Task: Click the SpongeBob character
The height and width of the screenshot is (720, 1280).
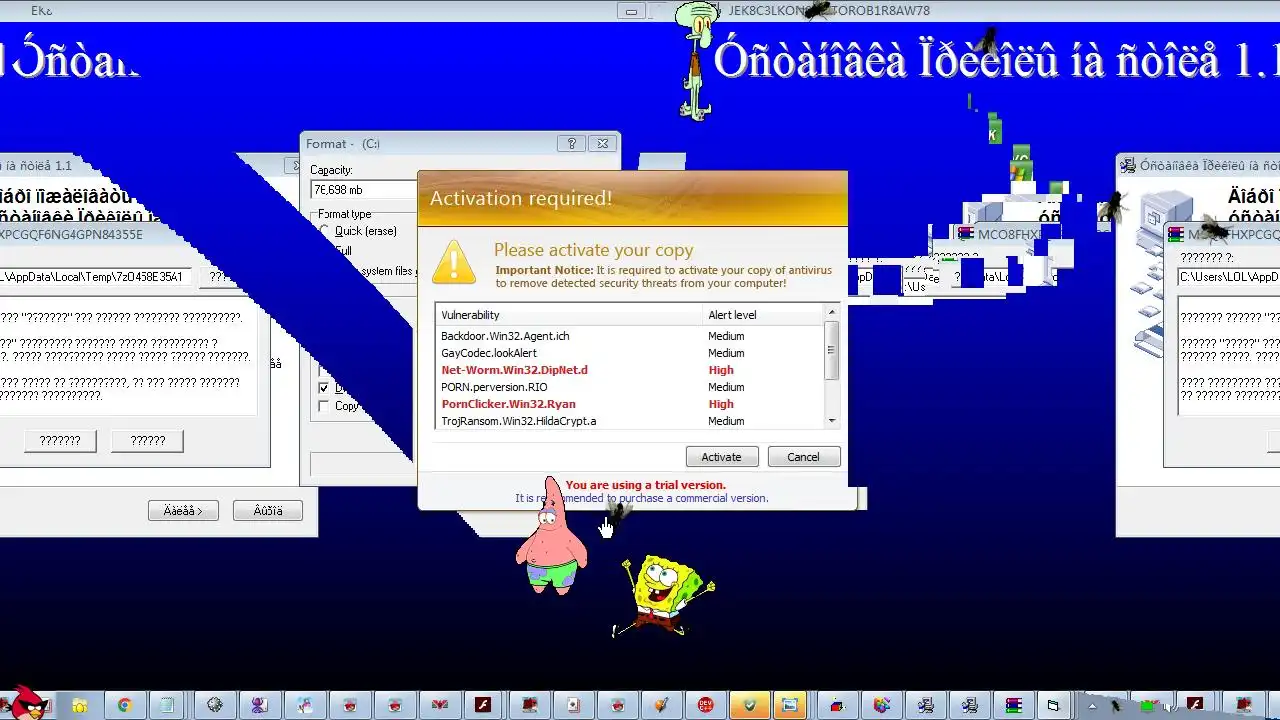Action: point(662,596)
